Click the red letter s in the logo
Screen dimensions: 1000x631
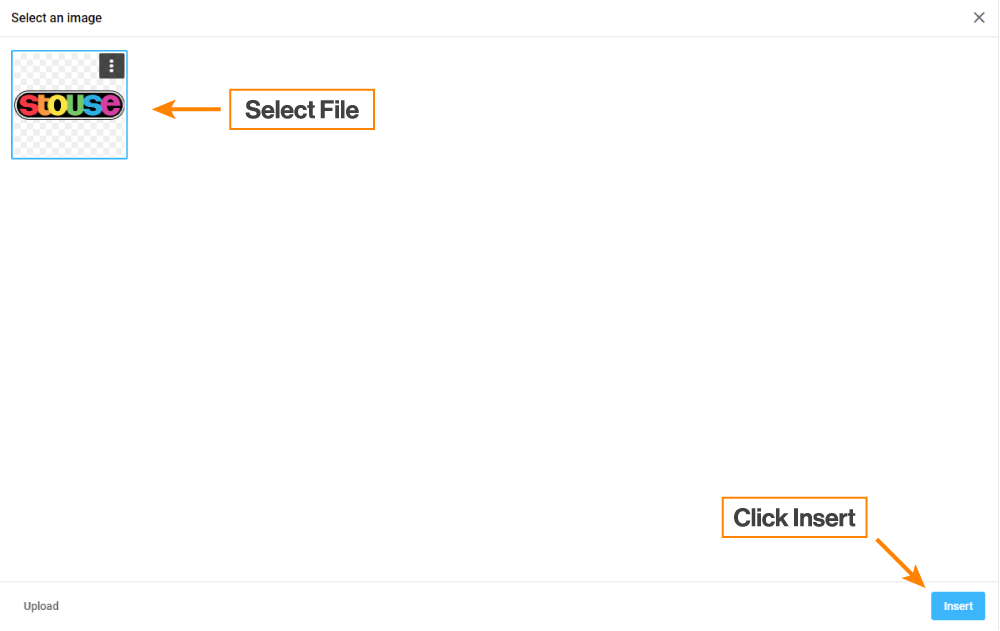click(26, 105)
